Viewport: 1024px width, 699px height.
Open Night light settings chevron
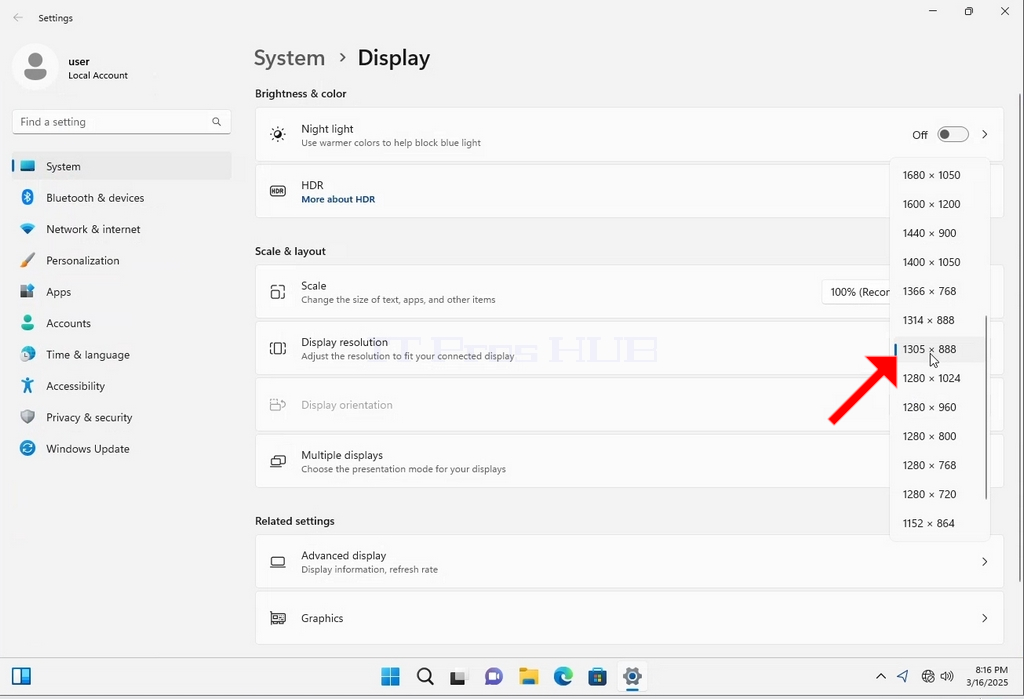pos(984,135)
